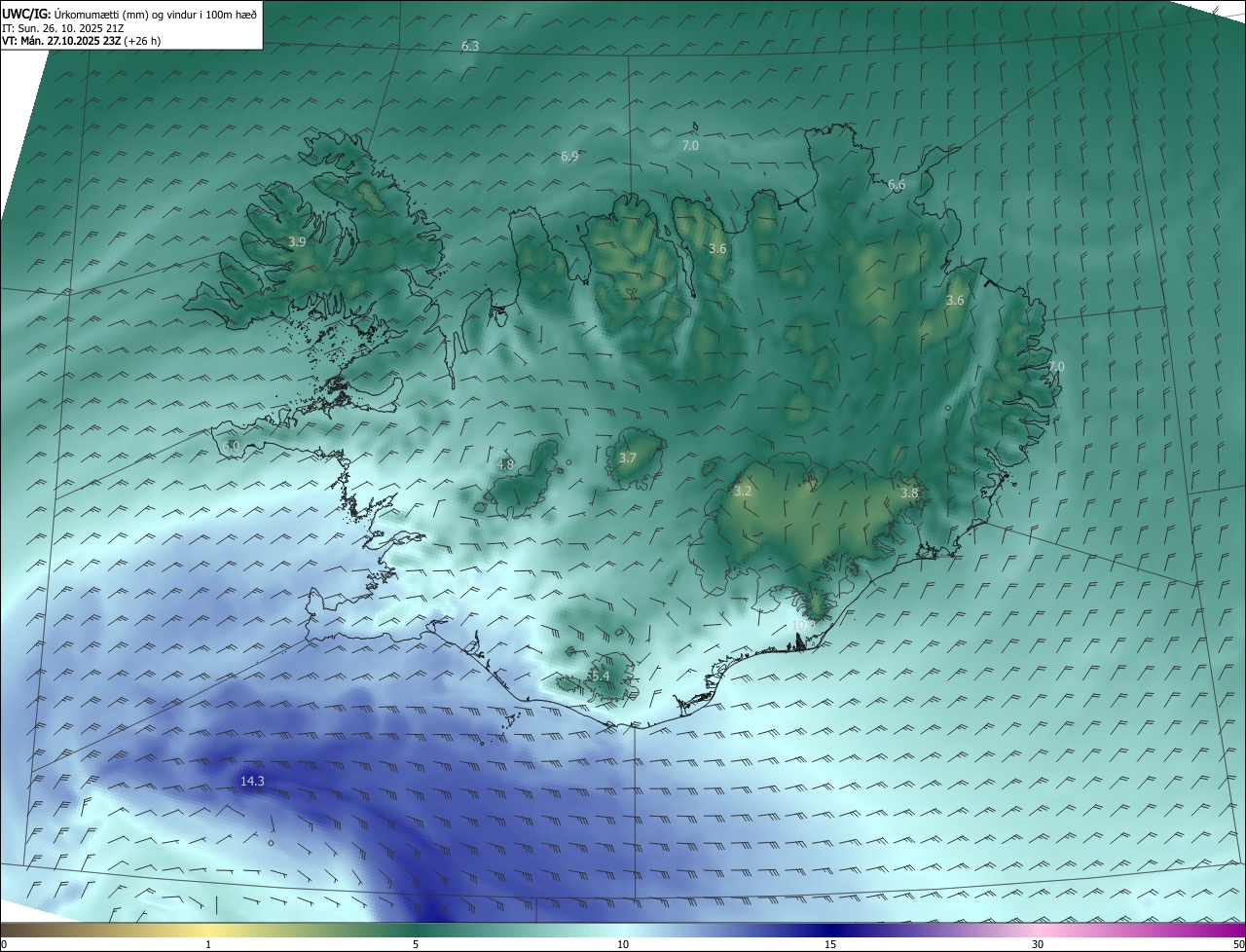Select the 4.8 value label on glacier
This screenshot has height=952, width=1246.
[x=504, y=464]
